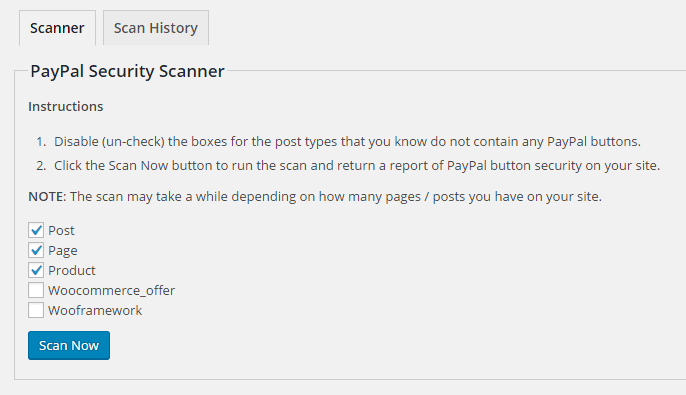This screenshot has height=395, width=686.
Task: Untick the Page checkbox box
Action: pos(36,250)
